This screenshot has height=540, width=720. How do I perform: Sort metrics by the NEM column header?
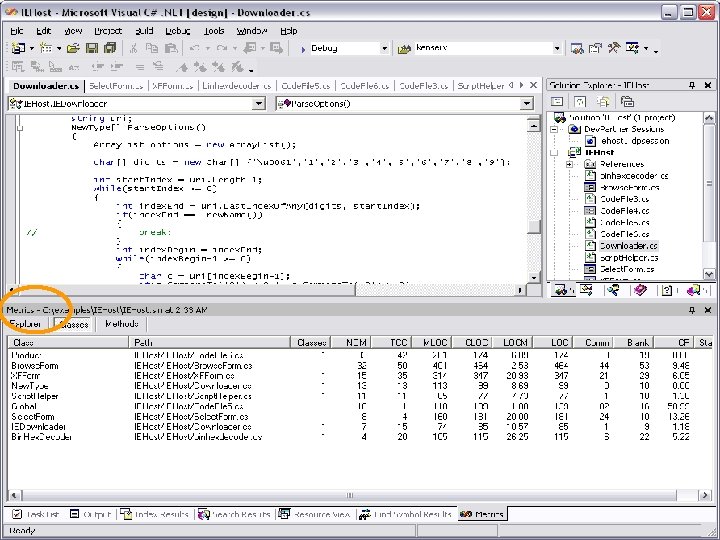pos(351,343)
